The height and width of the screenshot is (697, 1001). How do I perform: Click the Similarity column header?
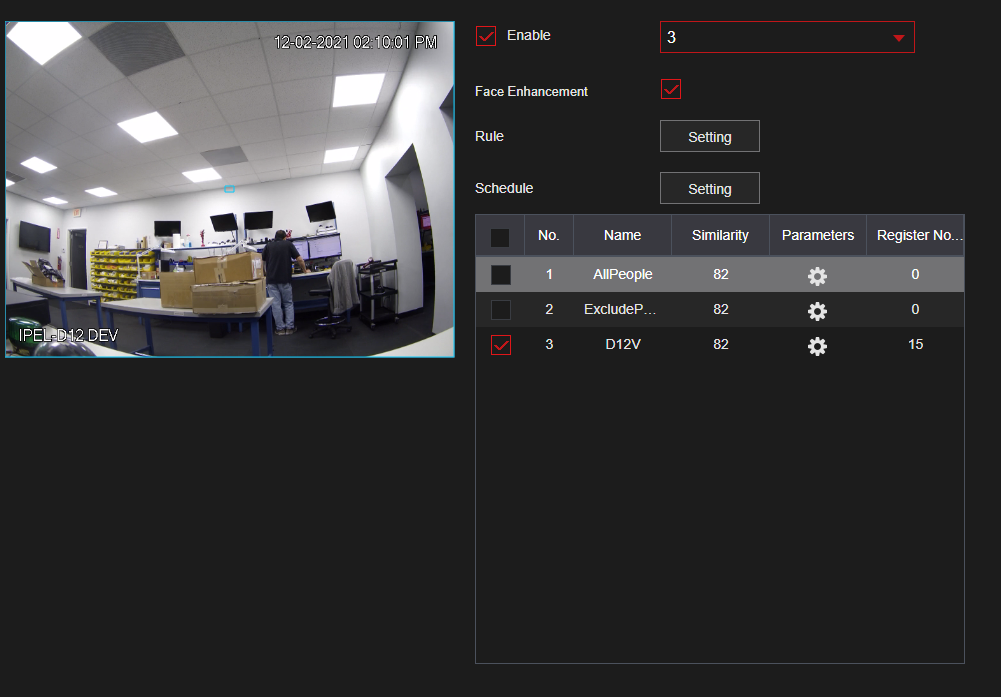719,235
